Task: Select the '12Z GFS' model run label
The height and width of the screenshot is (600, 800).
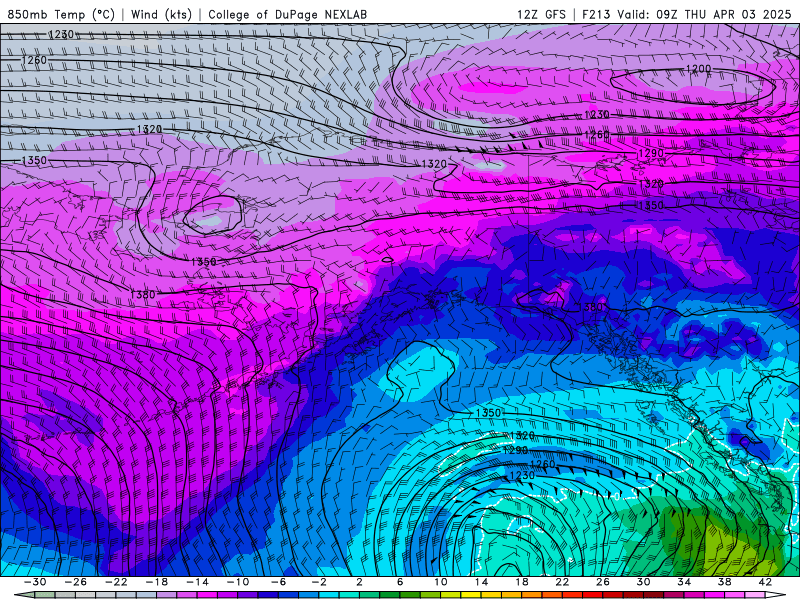Action: click(541, 14)
